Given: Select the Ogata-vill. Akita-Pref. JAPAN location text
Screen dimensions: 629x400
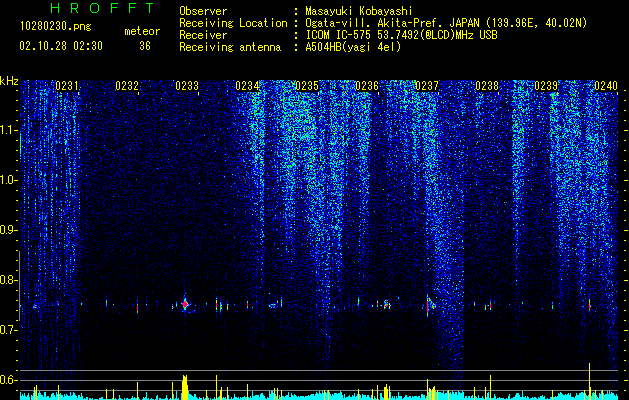Looking at the screenshot, I should pyautogui.click(x=446, y=23).
